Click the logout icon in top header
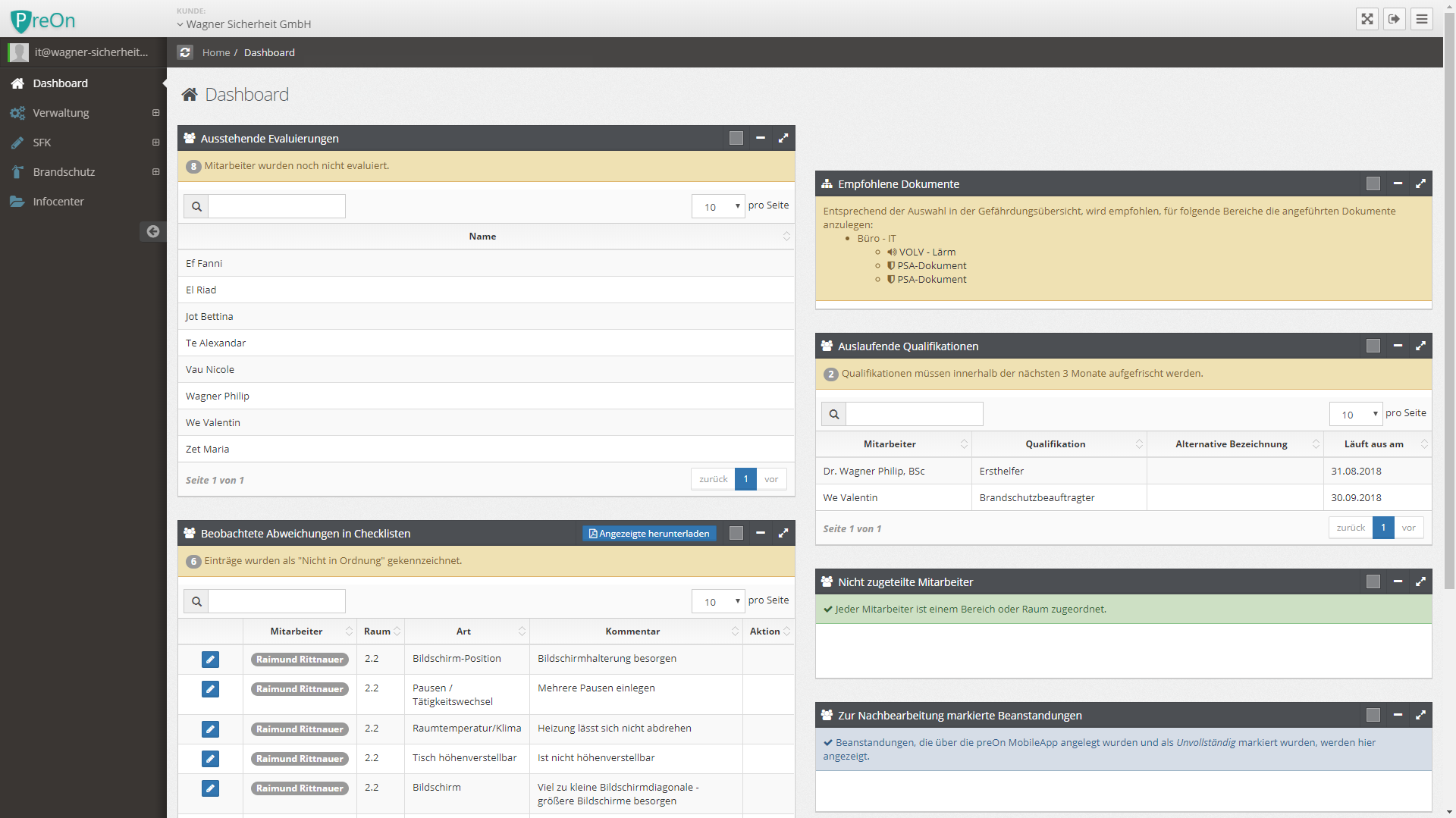 tap(1394, 19)
